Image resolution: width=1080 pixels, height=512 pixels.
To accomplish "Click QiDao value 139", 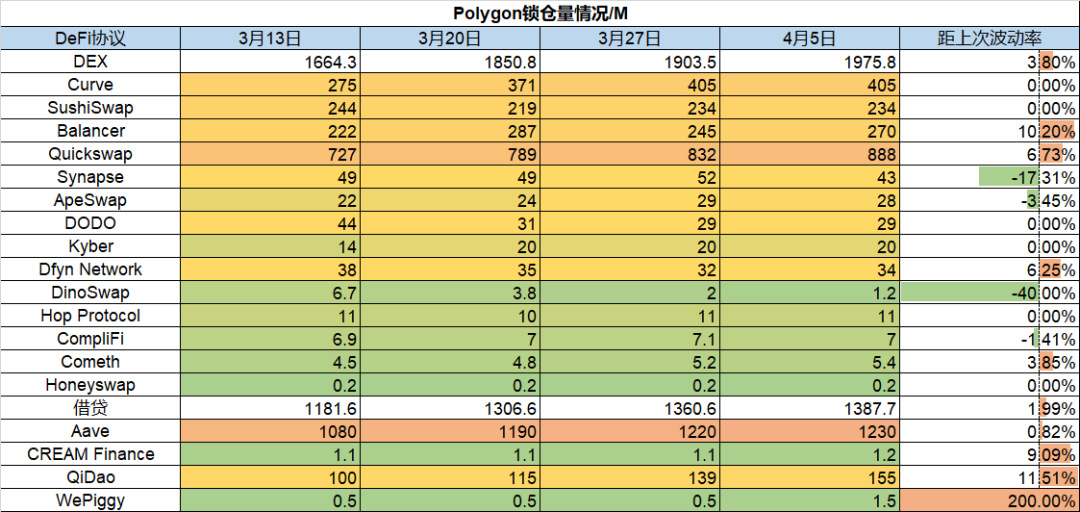I will pos(630,478).
